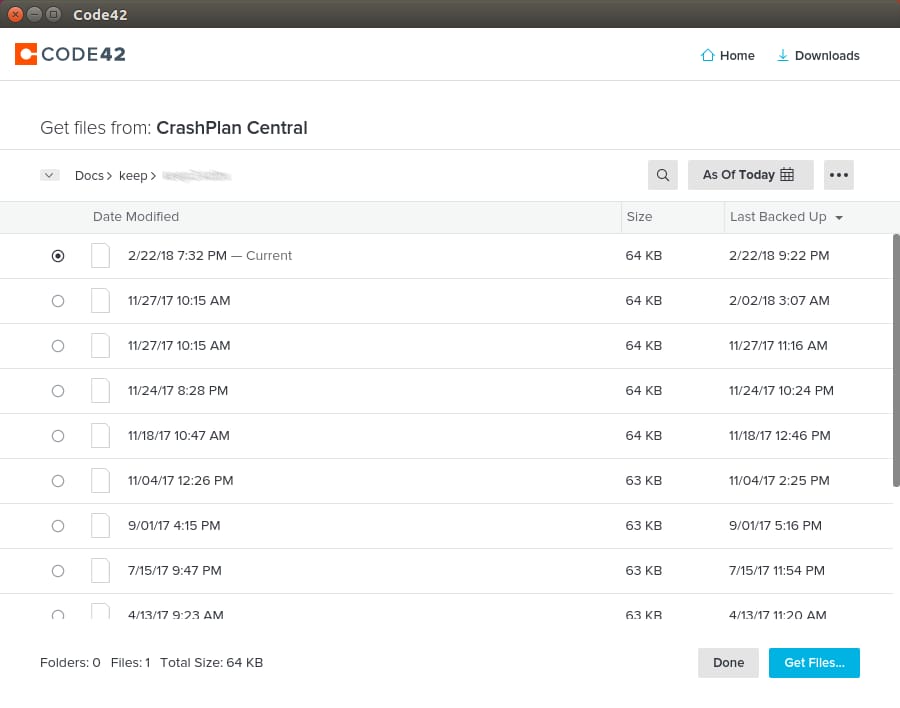This screenshot has width=900, height=708.
Task: Open the three-dots more options menu
Action: coord(838,175)
